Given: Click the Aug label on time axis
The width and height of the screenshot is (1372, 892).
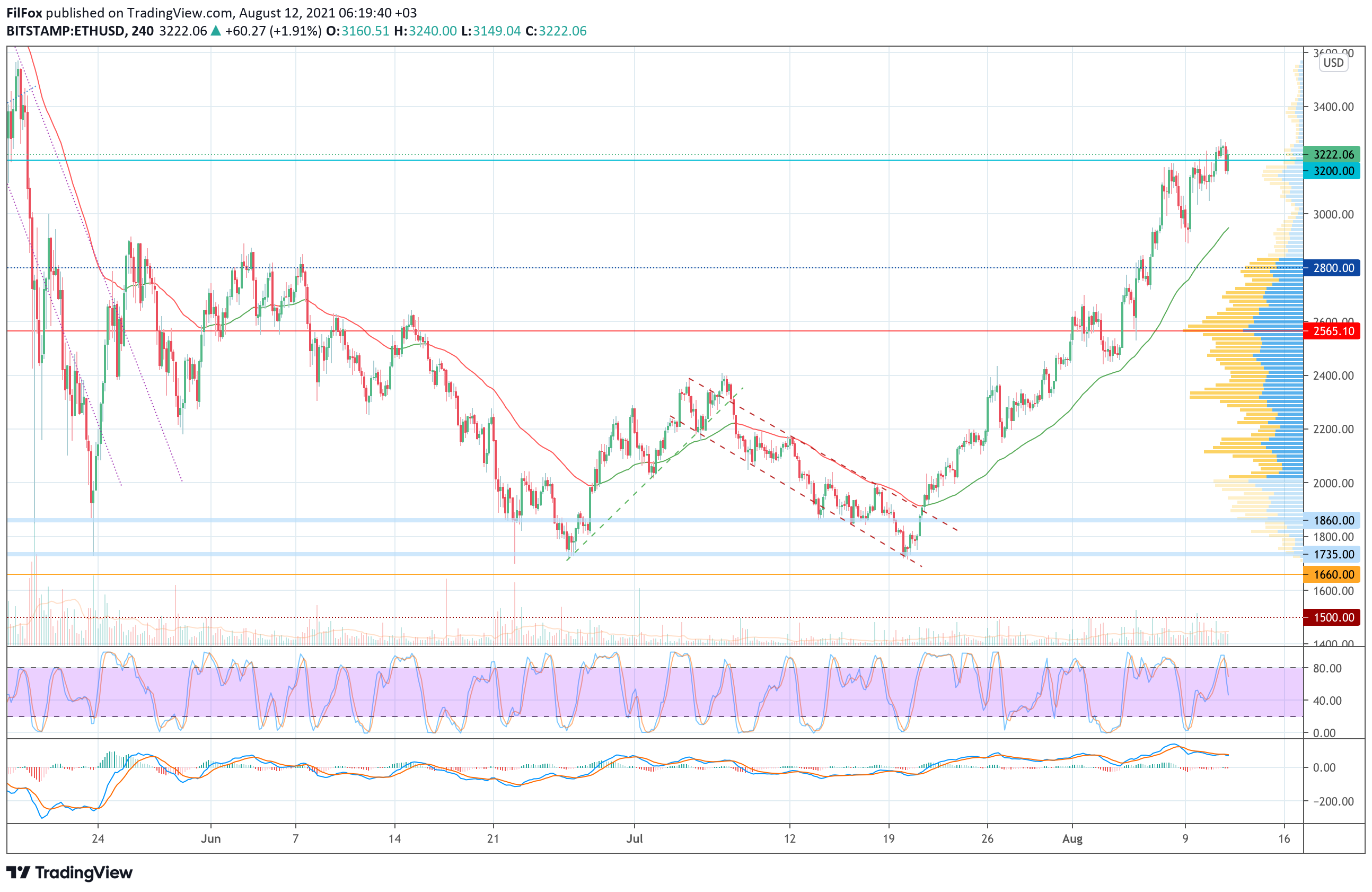Looking at the screenshot, I should click(1072, 839).
